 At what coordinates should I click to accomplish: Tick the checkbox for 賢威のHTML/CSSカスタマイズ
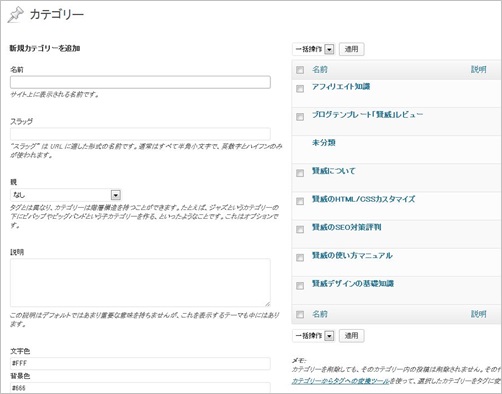point(300,201)
